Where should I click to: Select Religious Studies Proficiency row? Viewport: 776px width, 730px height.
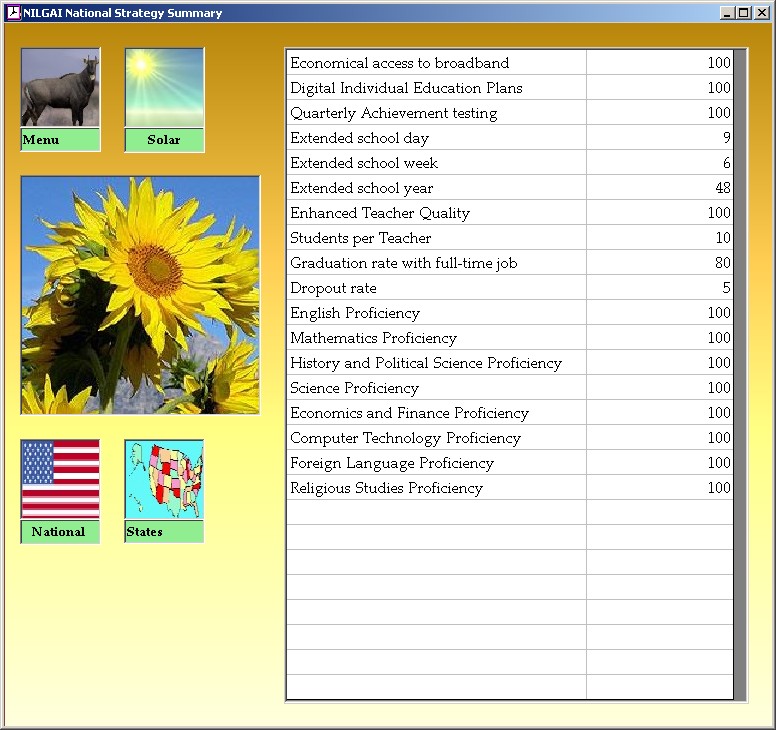pos(436,488)
